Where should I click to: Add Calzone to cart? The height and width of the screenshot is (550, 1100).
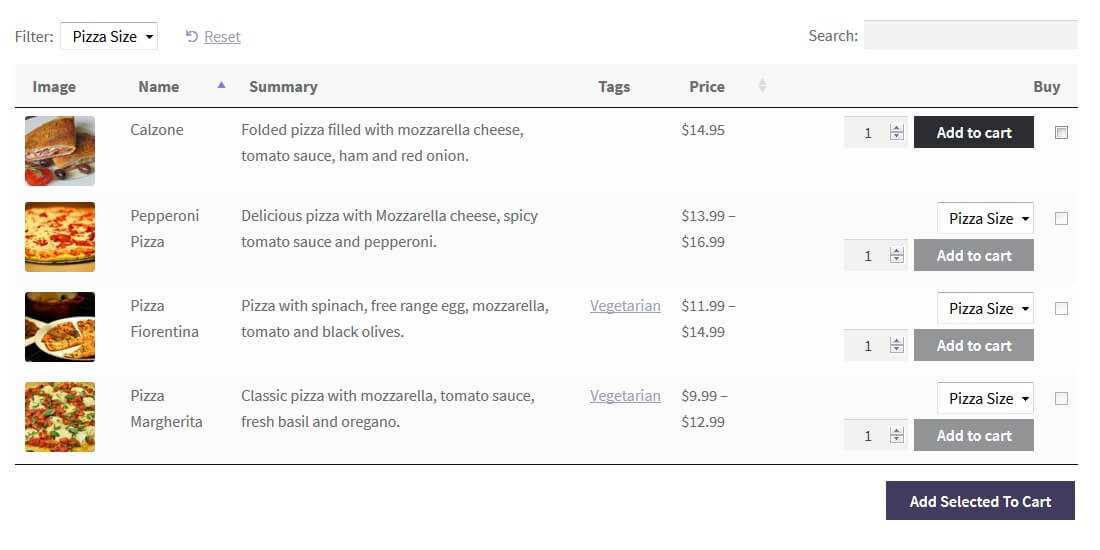tap(973, 133)
